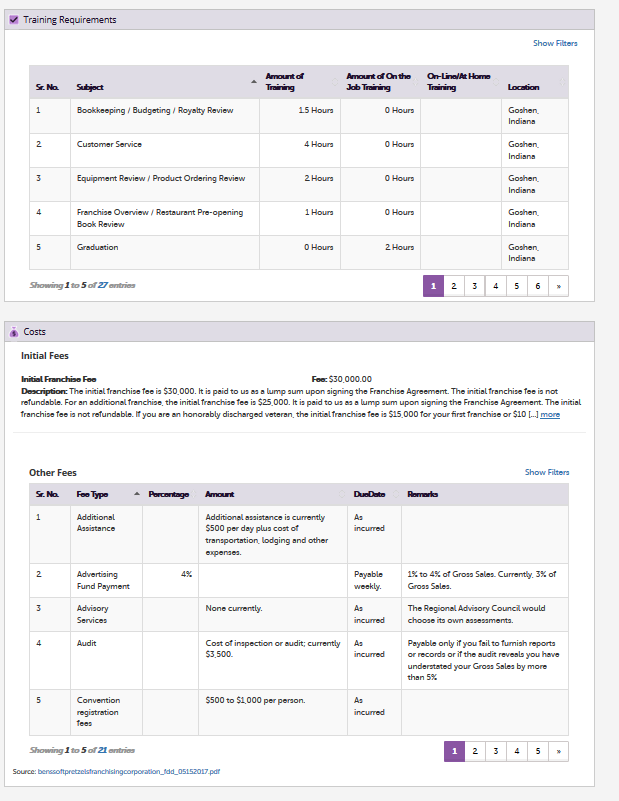This screenshot has width=619, height=801.
Task: Click the Costs money bag icon
Action: 14,332
